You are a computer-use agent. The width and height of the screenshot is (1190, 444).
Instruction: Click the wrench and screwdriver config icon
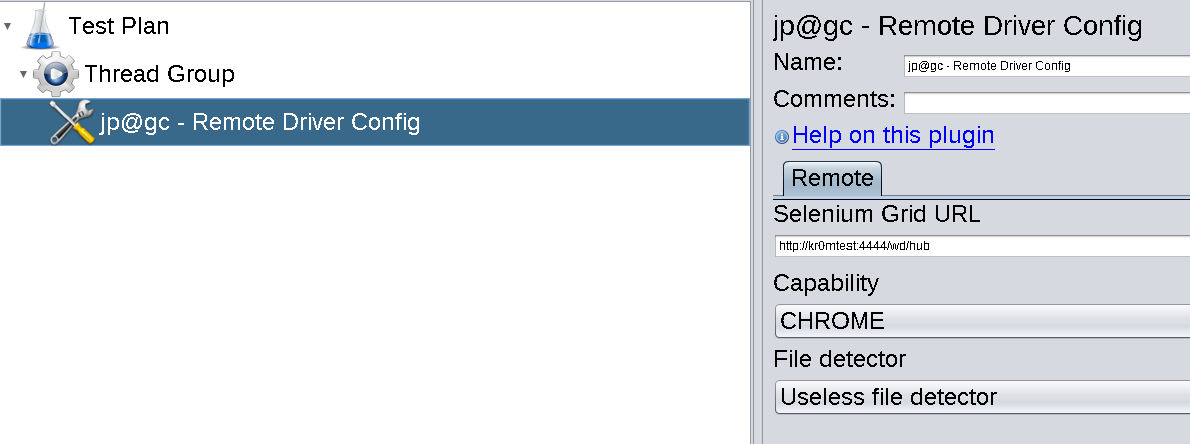72,122
